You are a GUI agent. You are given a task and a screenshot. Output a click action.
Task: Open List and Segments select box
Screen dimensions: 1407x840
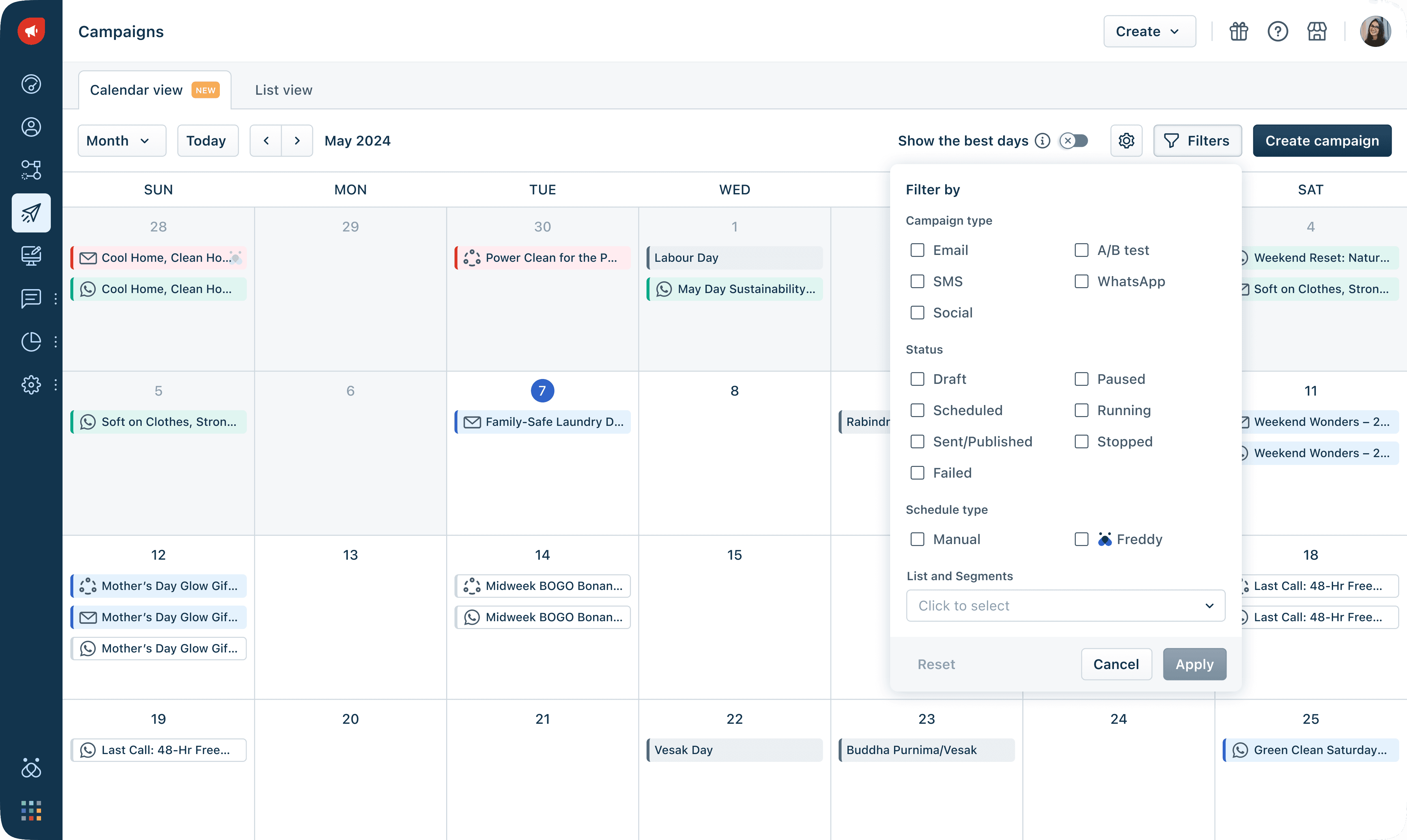click(x=1065, y=606)
